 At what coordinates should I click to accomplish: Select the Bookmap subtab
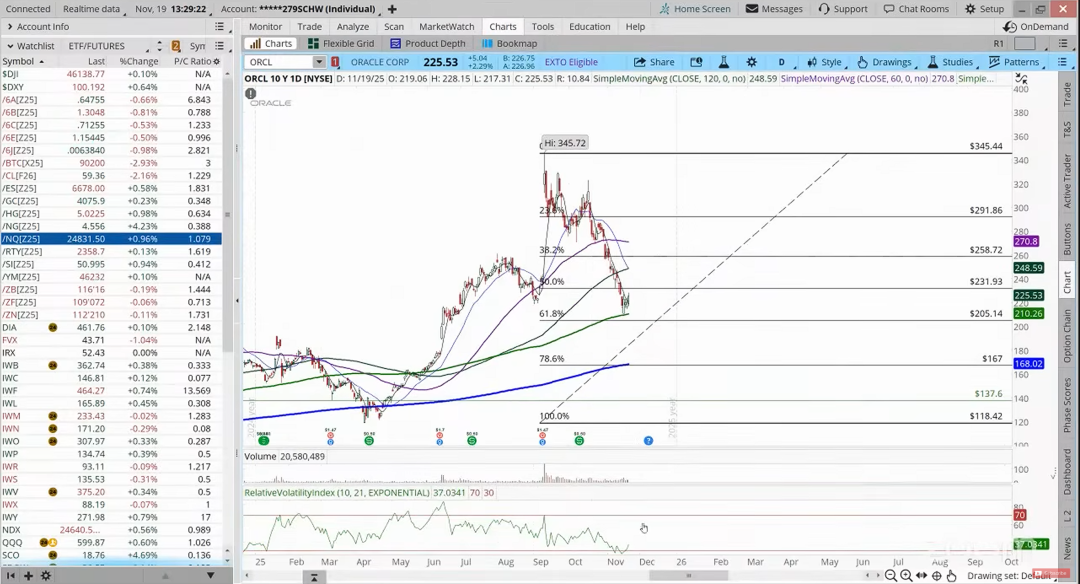pos(510,43)
